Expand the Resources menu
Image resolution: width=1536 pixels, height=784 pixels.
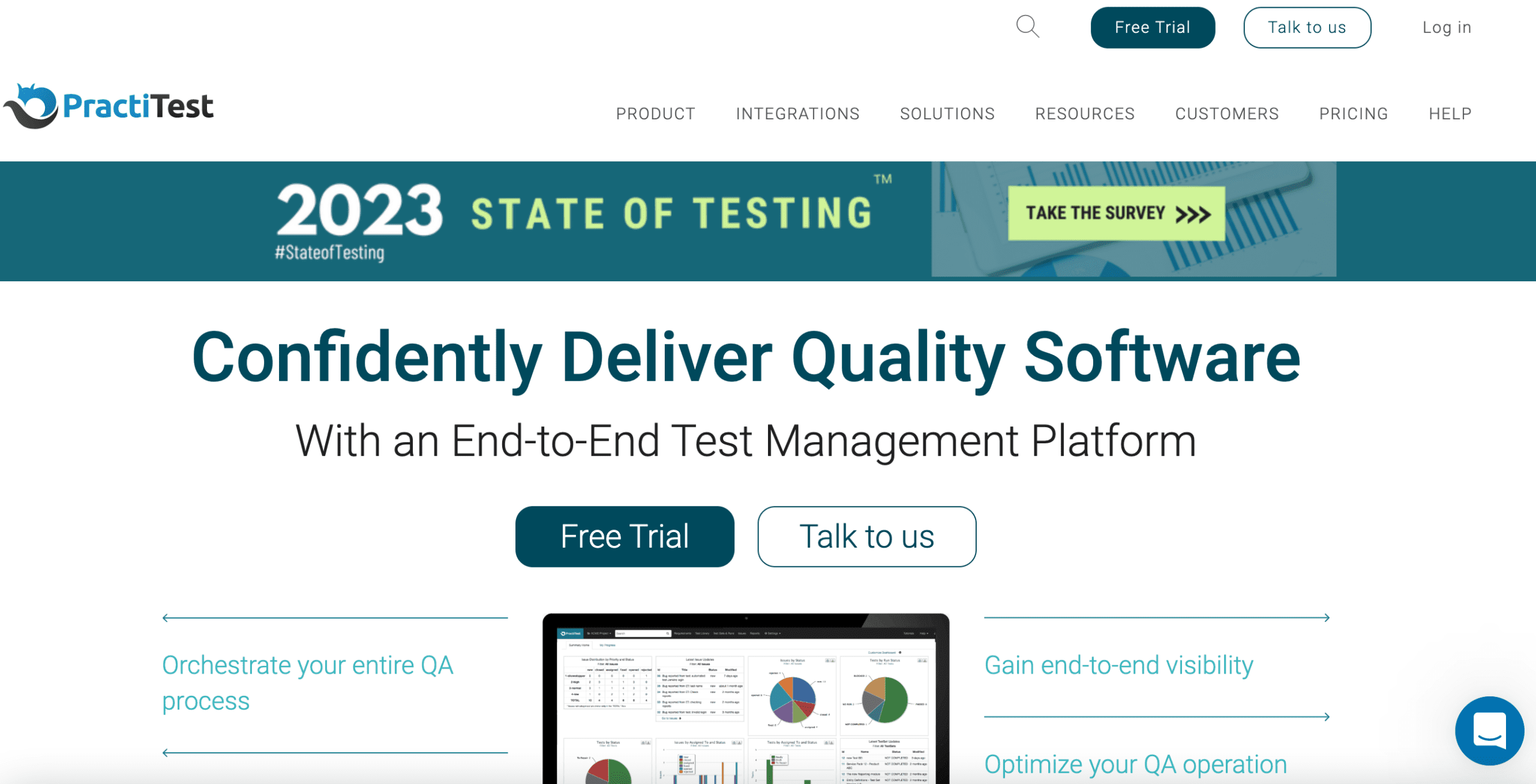click(1084, 113)
